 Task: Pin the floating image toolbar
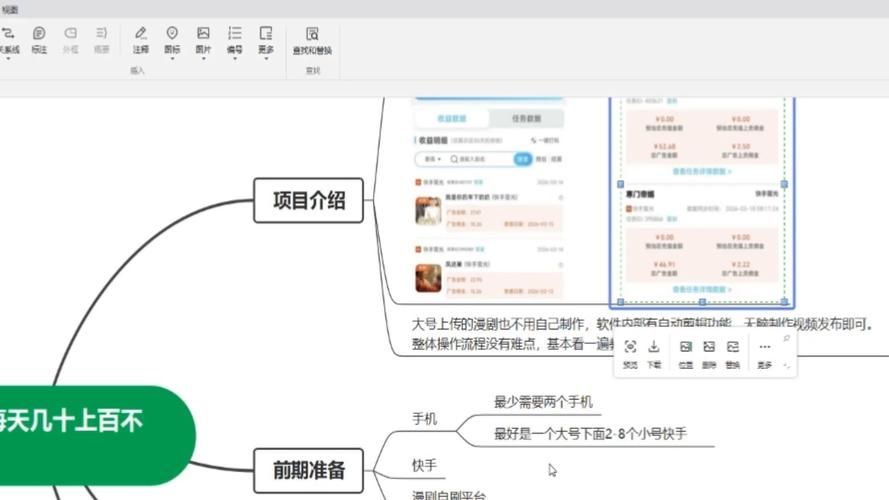786,338
